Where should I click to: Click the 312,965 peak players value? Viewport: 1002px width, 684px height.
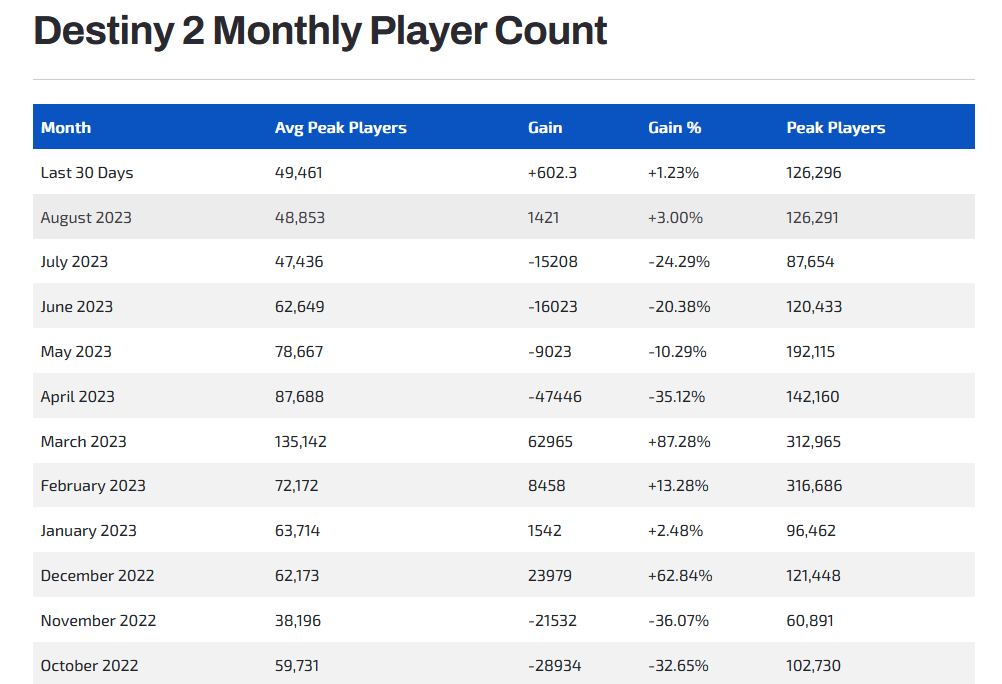(813, 441)
